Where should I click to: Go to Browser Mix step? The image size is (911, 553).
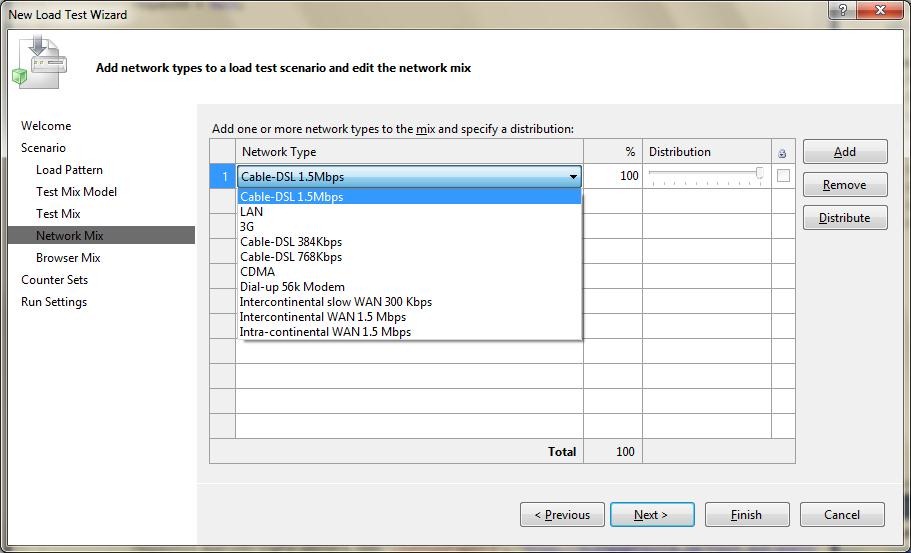click(68, 258)
